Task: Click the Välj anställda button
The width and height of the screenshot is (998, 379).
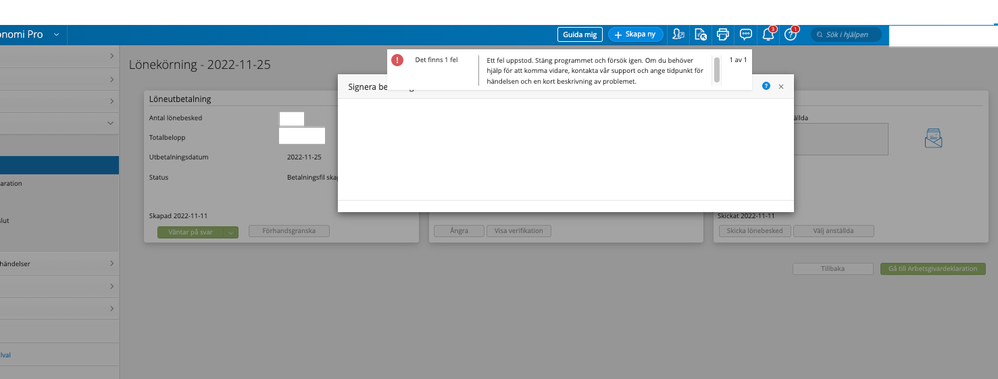Action: (834, 231)
